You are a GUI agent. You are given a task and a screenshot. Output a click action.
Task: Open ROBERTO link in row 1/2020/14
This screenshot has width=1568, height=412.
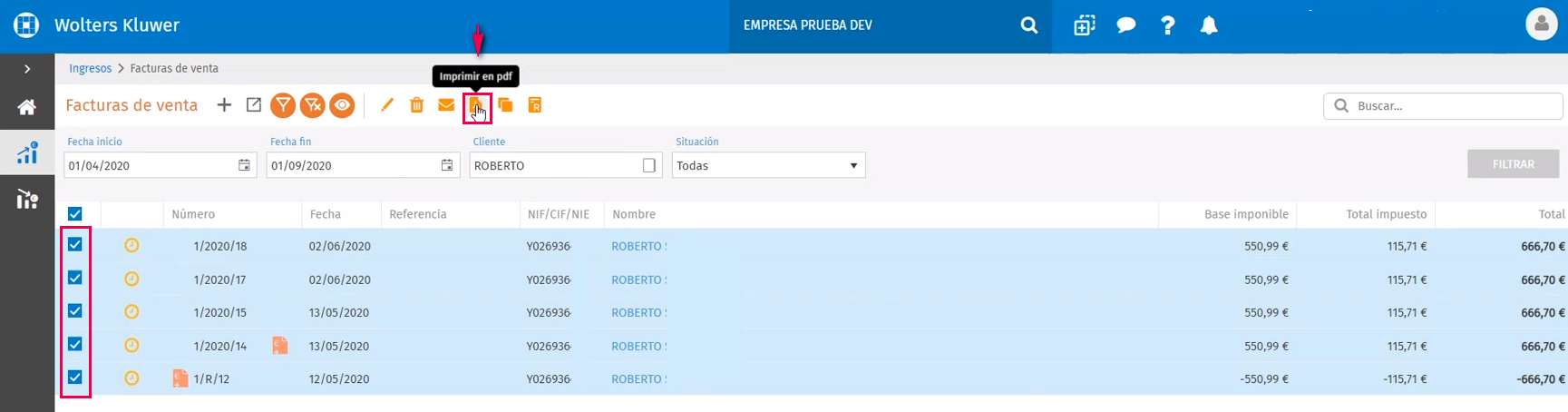click(638, 346)
